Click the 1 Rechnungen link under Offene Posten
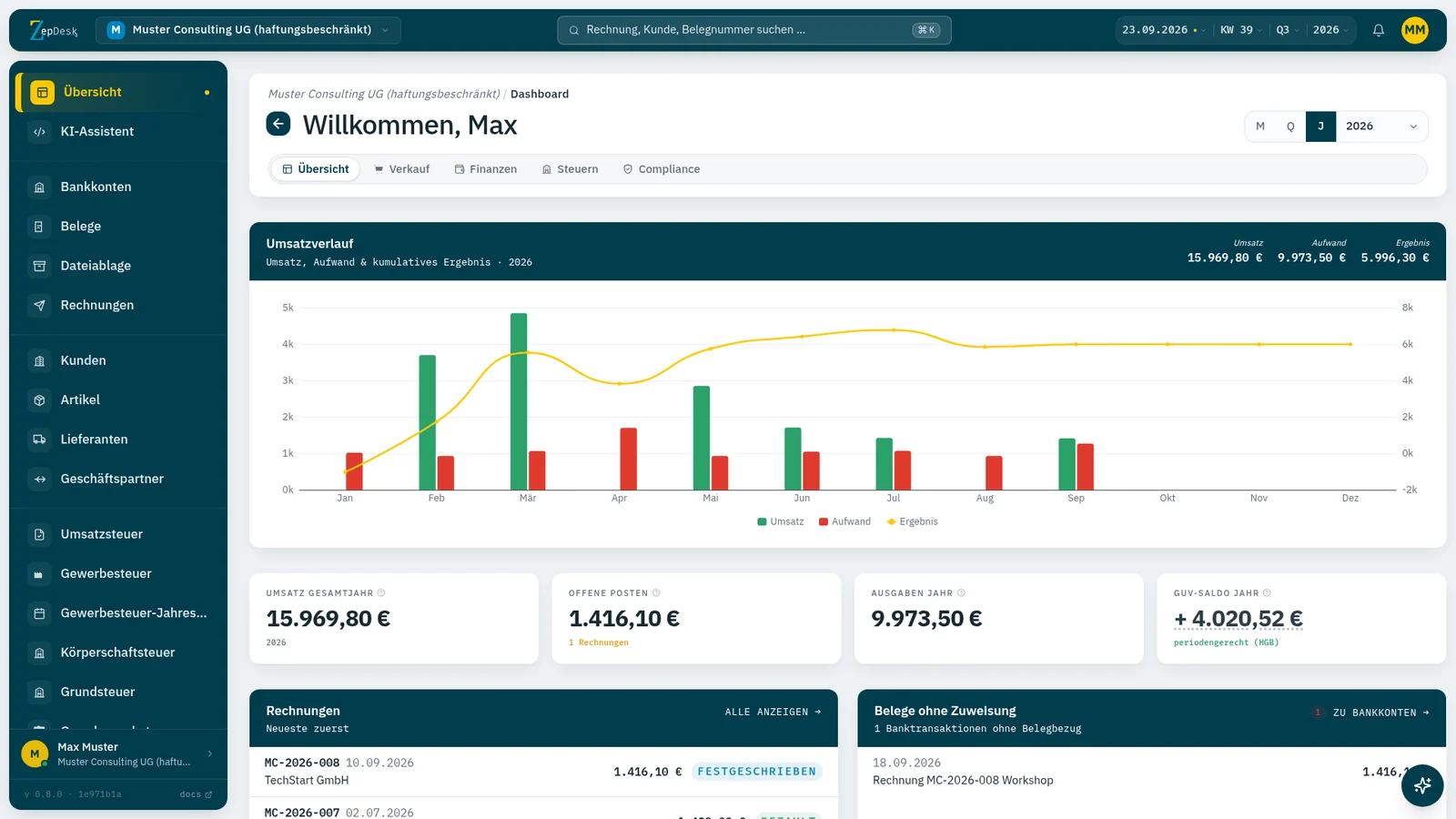Viewport: 1456px width, 819px height. tap(599, 642)
